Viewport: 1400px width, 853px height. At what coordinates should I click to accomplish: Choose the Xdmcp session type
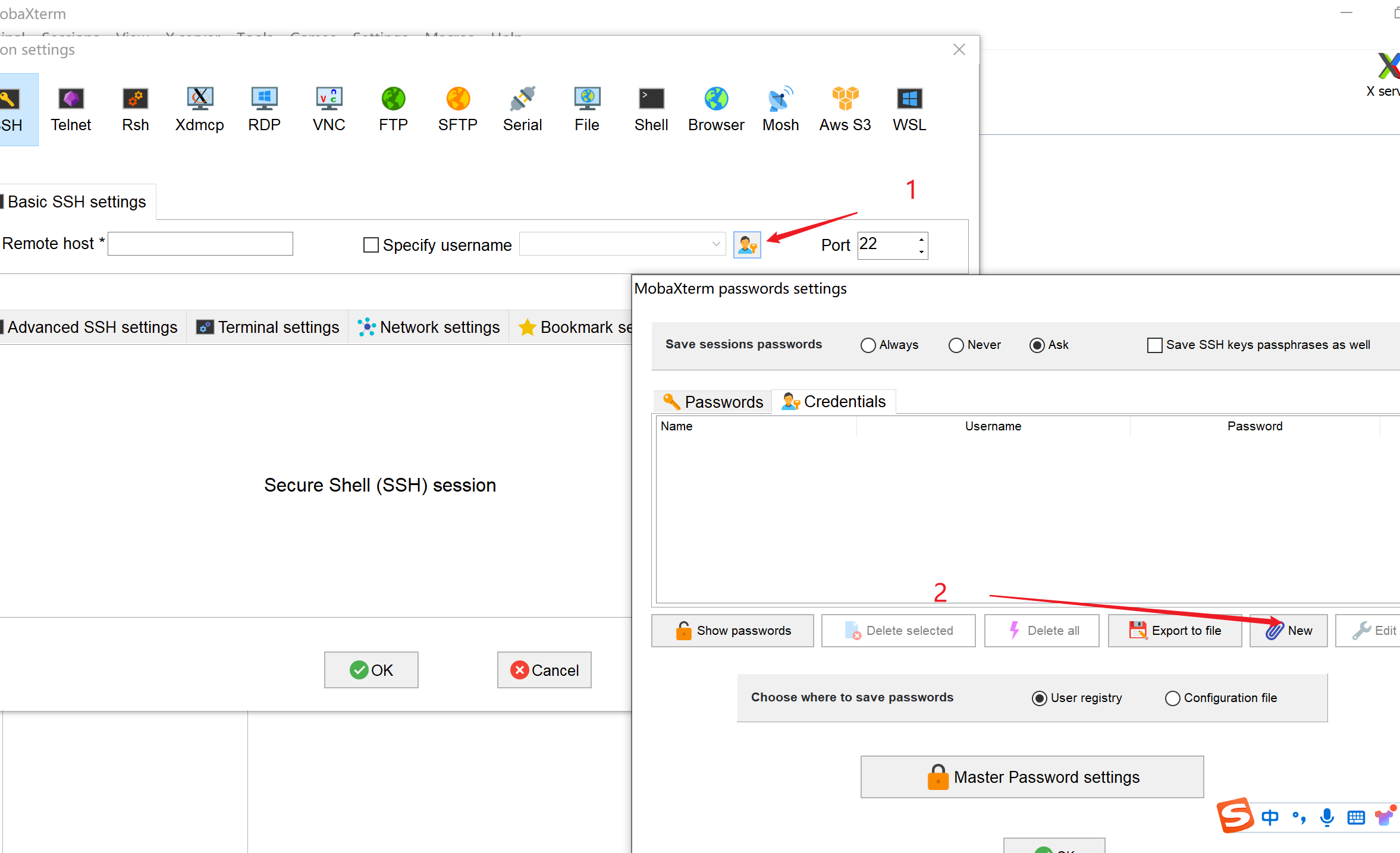tap(200, 109)
